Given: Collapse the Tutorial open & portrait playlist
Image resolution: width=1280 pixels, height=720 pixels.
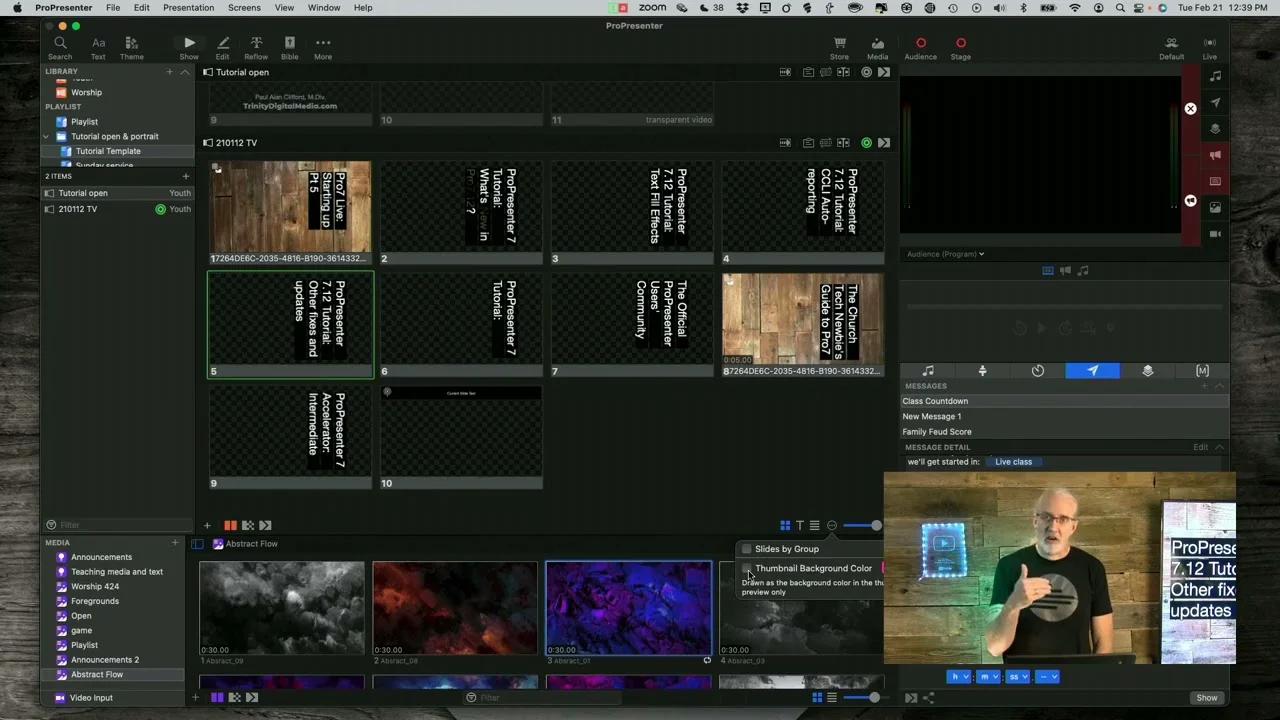Looking at the screenshot, I should pos(46,136).
